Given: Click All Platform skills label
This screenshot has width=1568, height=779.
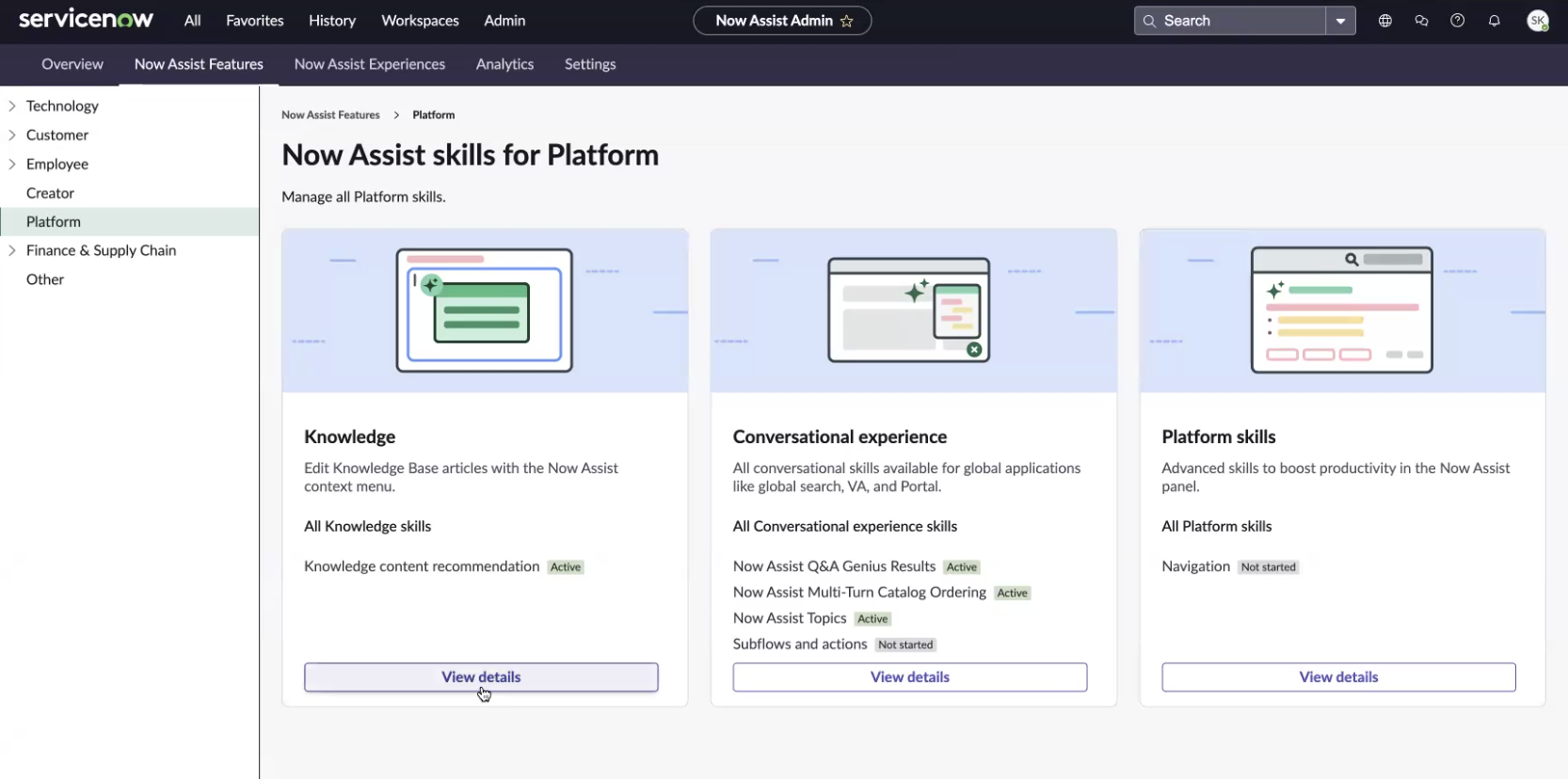Looking at the screenshot, I should 1216,527.
